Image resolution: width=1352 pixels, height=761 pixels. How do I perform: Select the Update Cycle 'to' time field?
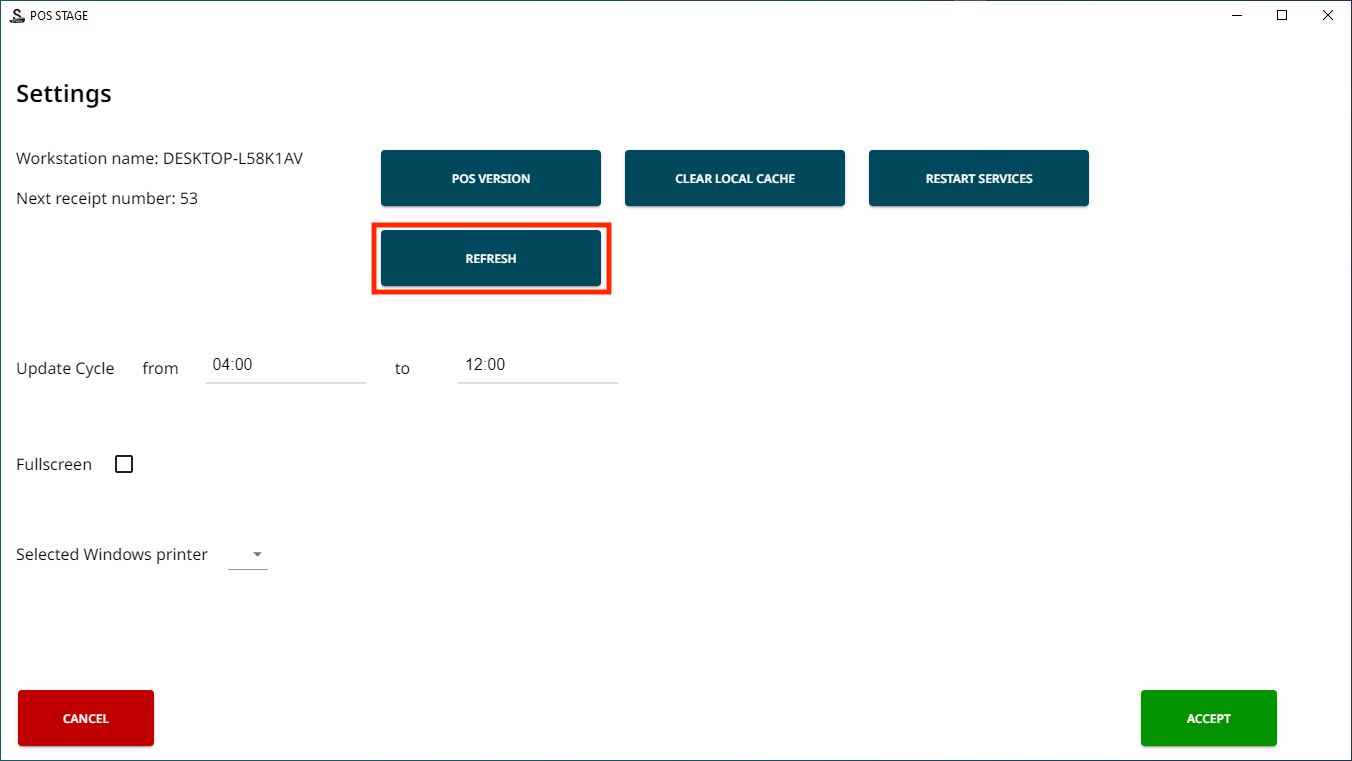538,365
